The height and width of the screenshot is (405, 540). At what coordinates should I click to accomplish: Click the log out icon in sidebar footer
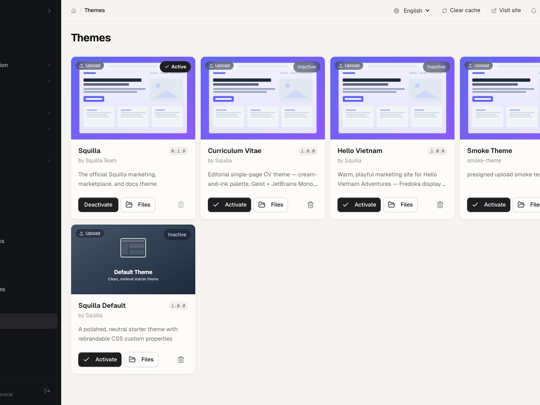point(47,391)
